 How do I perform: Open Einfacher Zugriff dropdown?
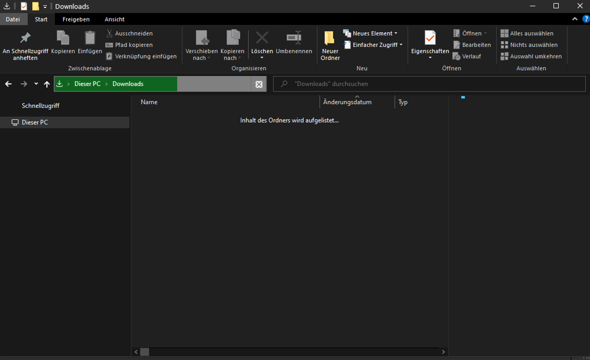pyautogui.click(x=373, y=45)
